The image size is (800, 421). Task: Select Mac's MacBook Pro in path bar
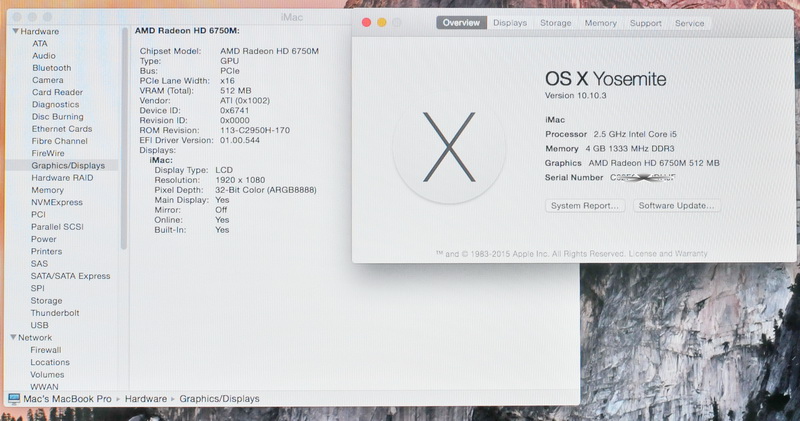pyautogui.click(x=67, y=399)
